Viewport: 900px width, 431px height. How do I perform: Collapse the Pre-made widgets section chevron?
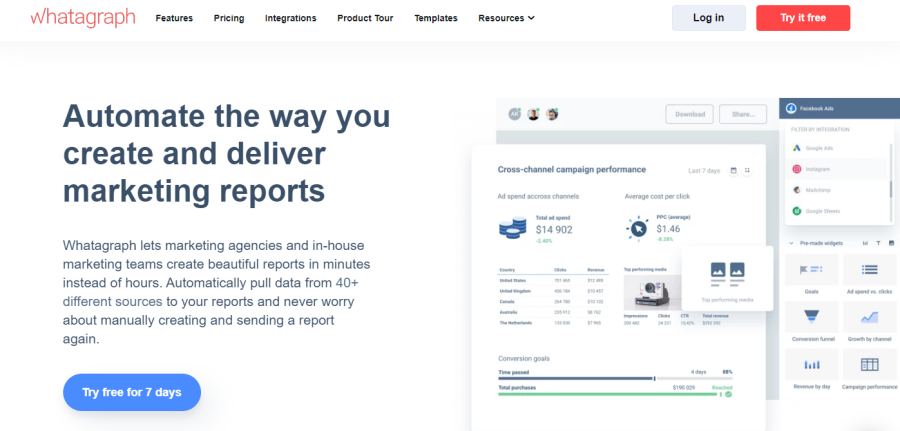click(791, 243)
